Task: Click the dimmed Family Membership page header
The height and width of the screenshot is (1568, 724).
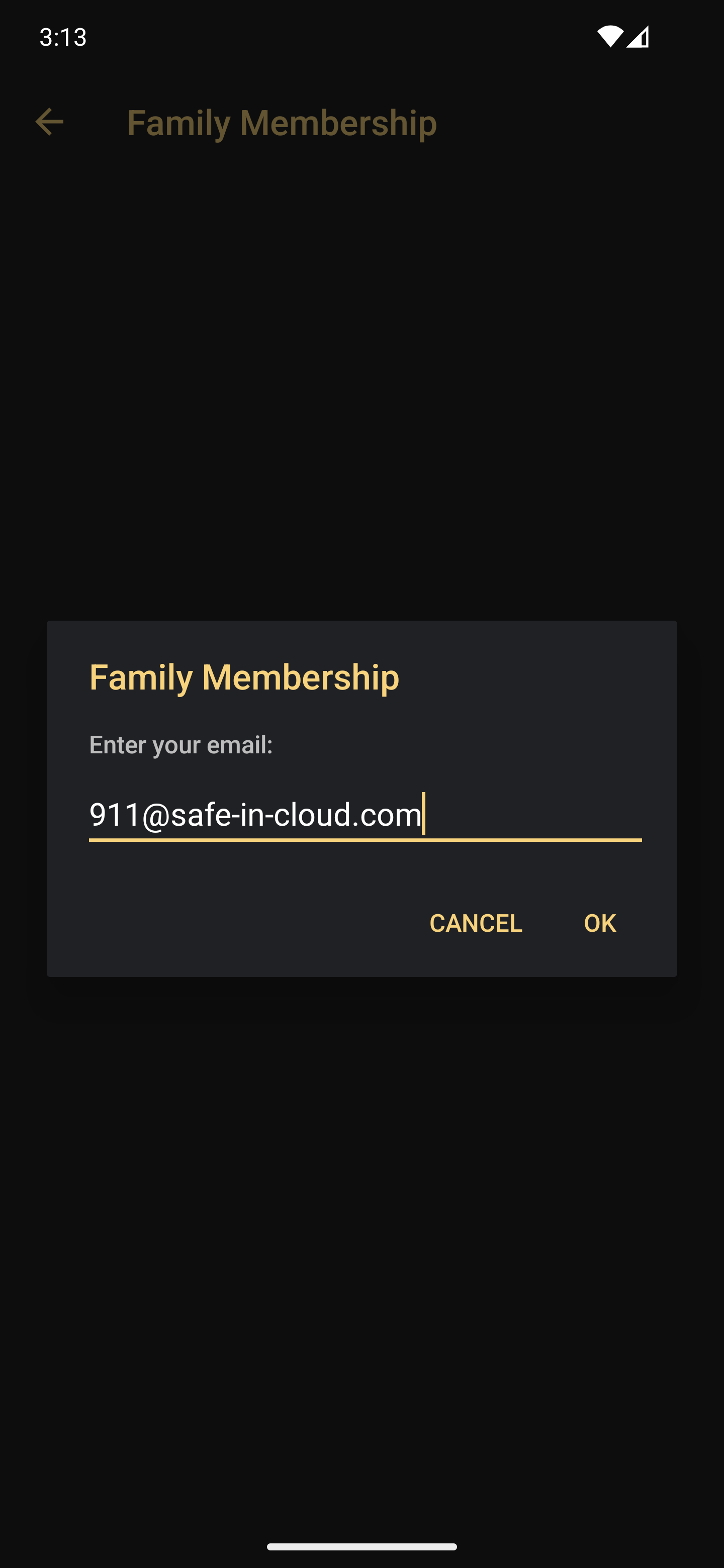Action: [282, 122]
